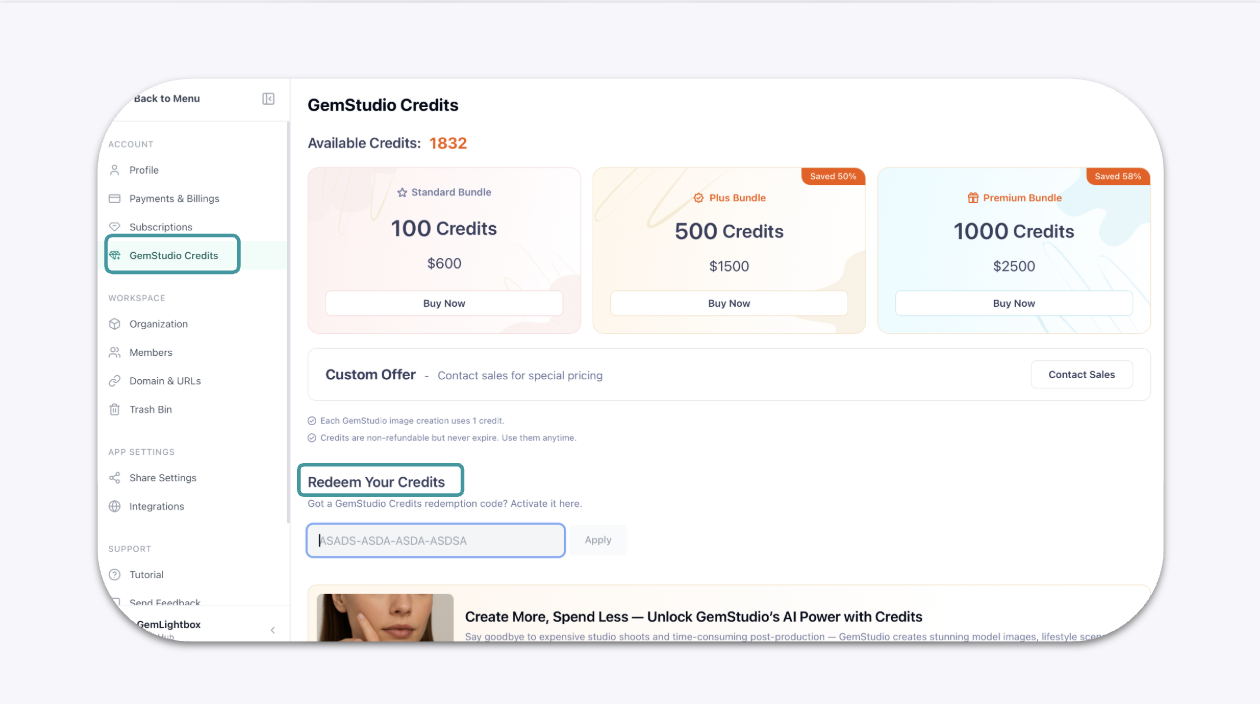Viewport: 1260px width, 704px height.
Task: Click Apply to redeem the code
Action: [x=598, y=541]
